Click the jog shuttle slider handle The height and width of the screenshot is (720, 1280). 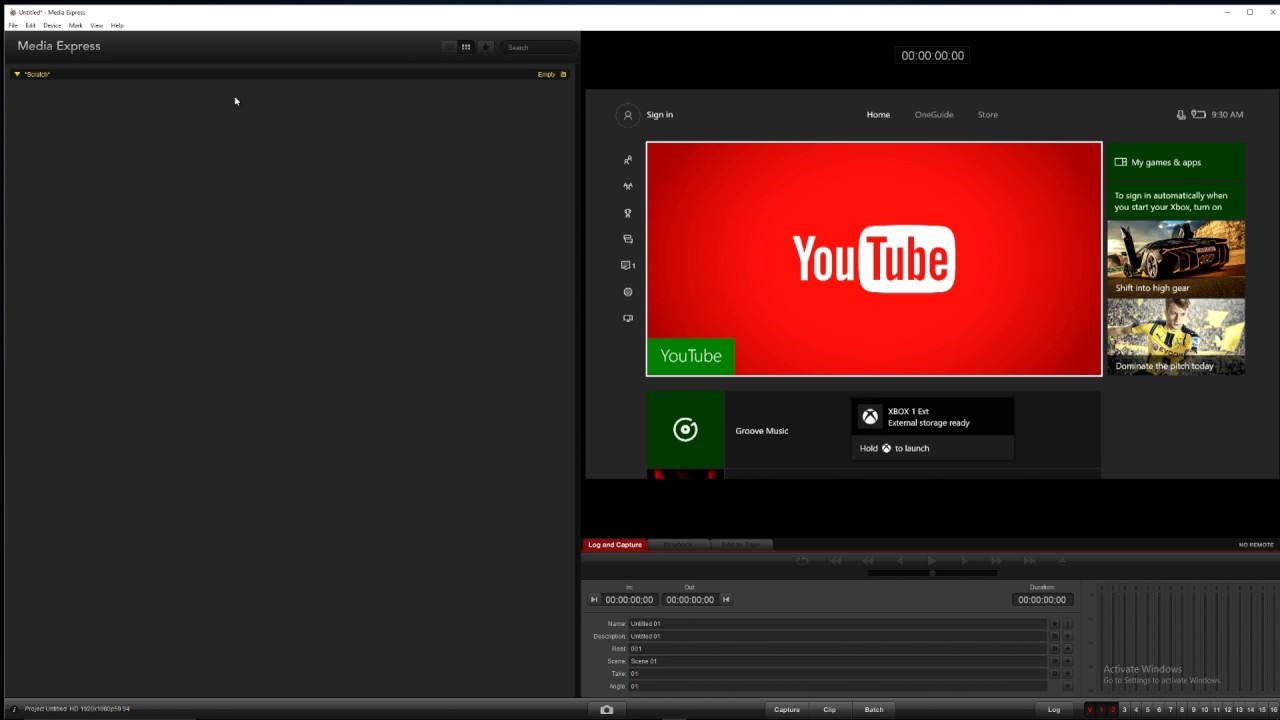932,573
